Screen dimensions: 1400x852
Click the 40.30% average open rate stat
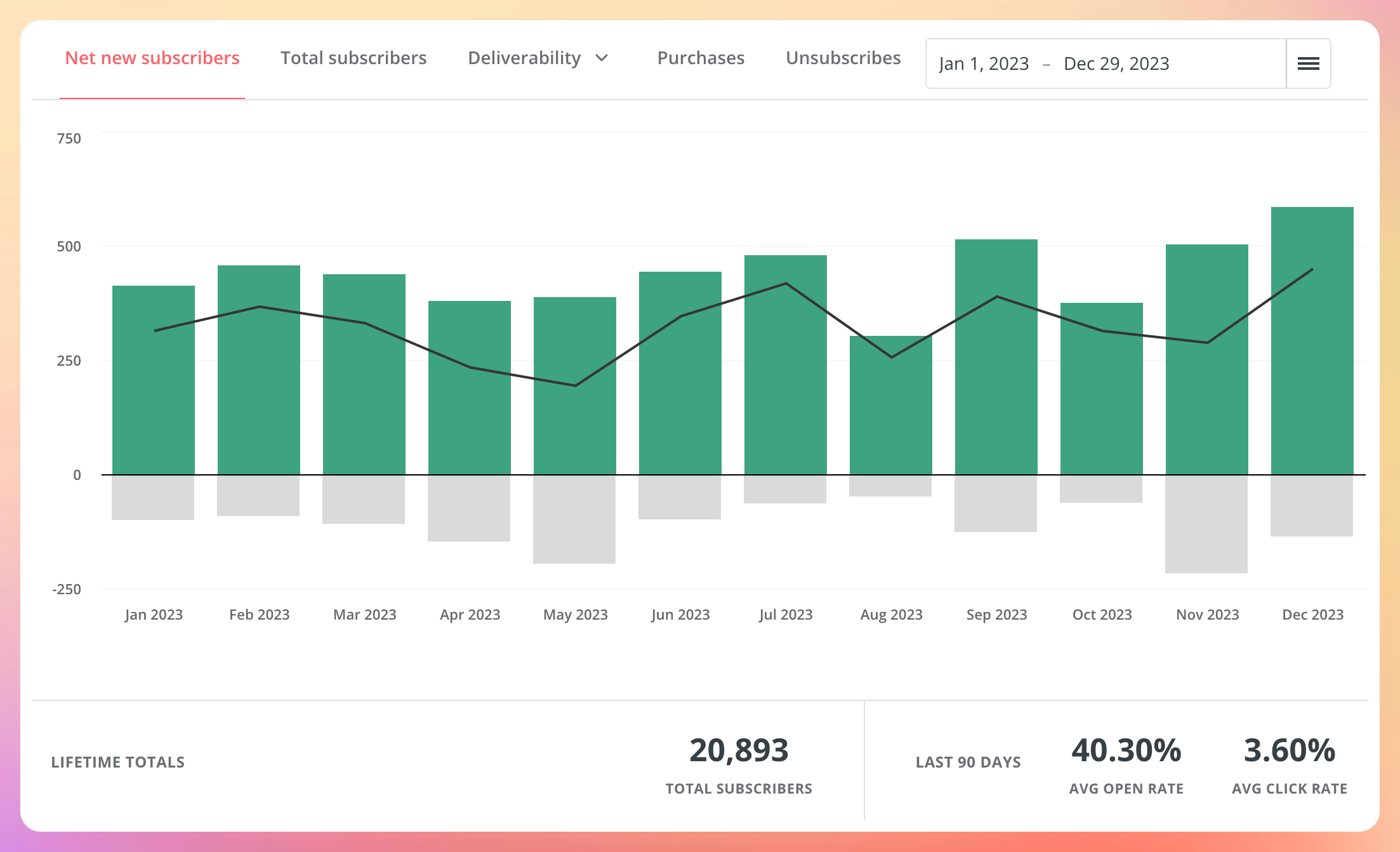[x=1125, y=751]
